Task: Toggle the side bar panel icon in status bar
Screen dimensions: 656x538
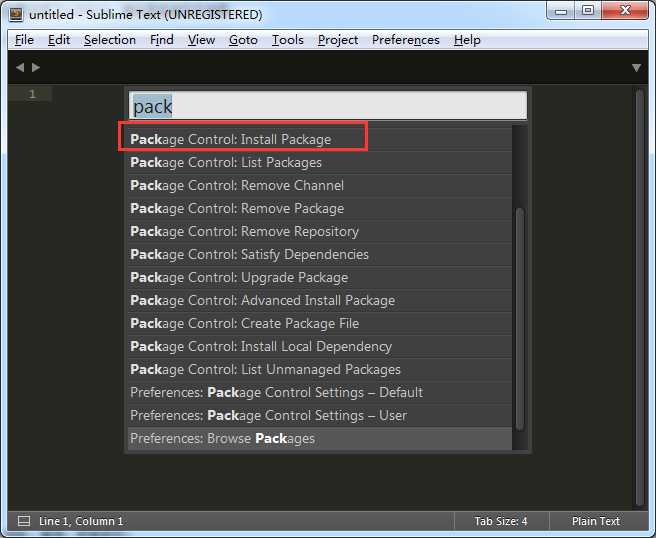Action: (24, 521)
